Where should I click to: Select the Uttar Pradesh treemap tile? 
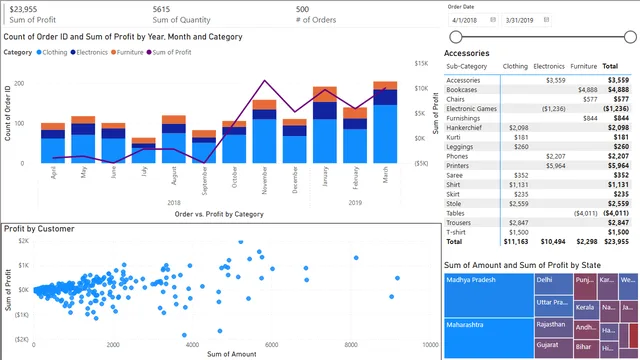point(554,307)
